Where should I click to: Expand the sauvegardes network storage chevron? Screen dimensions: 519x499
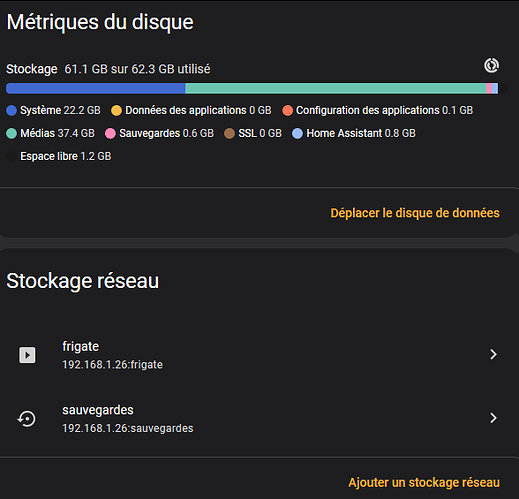point(493,418)
